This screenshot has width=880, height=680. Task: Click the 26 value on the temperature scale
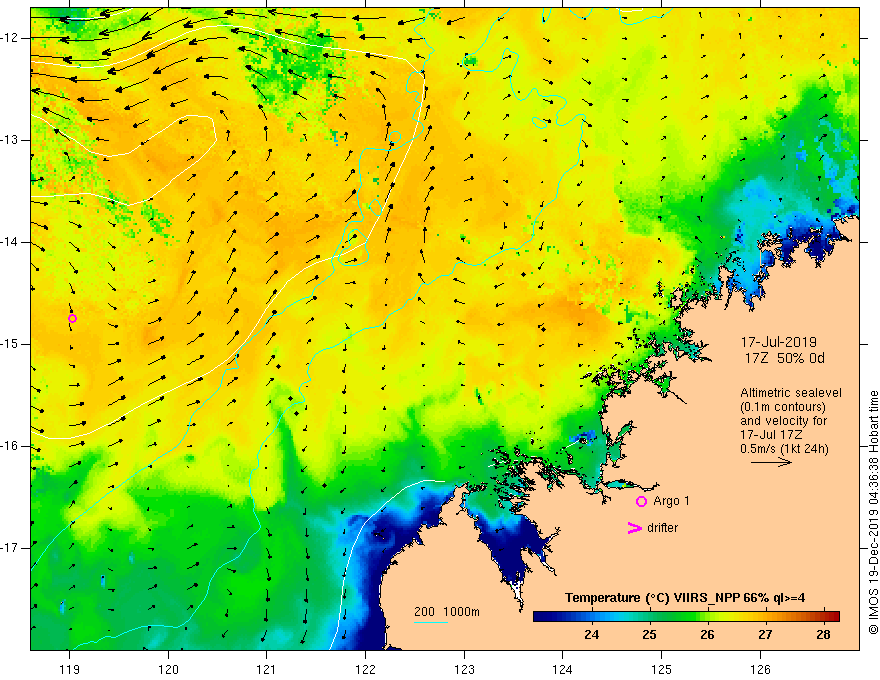[x=707, y=635]
